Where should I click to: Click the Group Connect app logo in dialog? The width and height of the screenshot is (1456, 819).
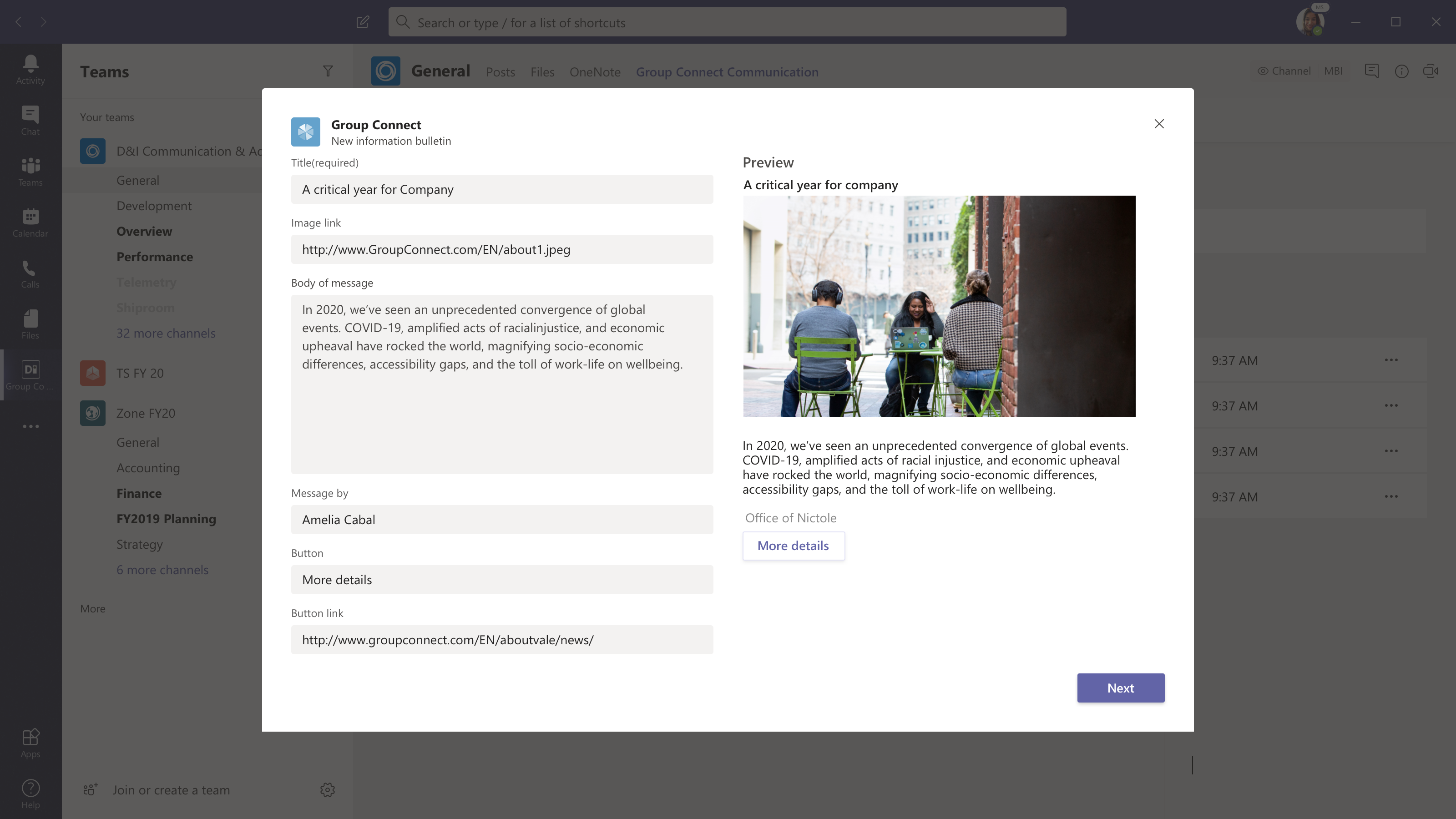(306, 131)
